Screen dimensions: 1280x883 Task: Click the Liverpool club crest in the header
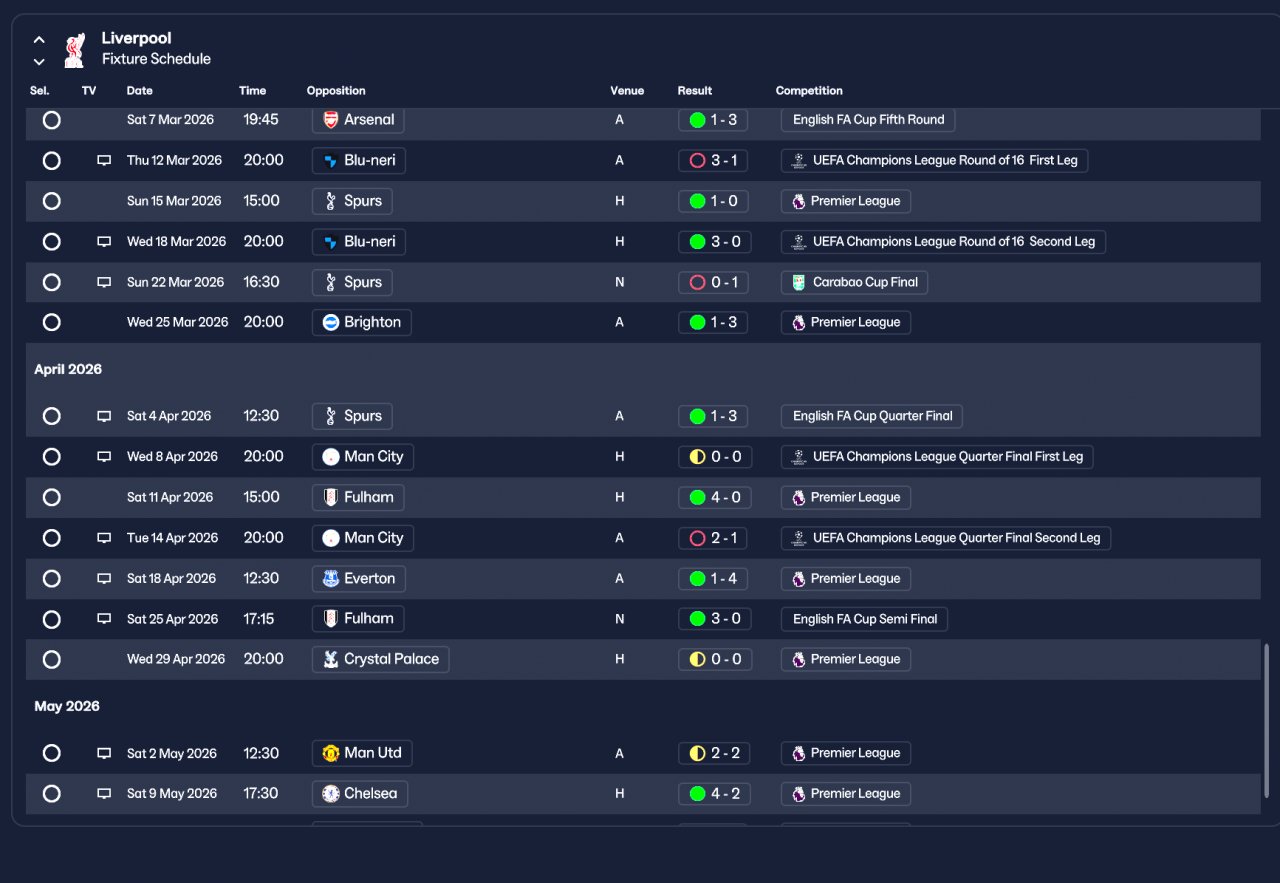pyautogui.click(x=74, y=50)
